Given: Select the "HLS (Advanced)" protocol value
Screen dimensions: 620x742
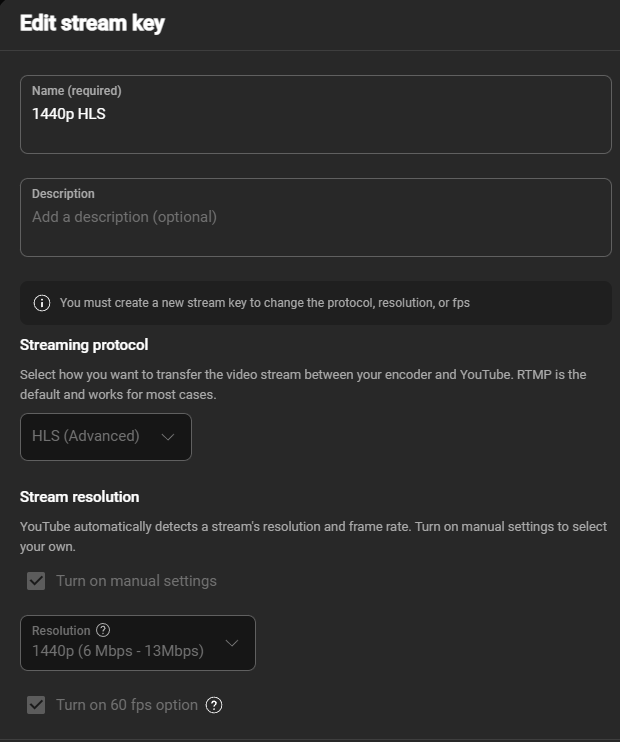Looking at the screenshot, I should [x=86, y=437].
